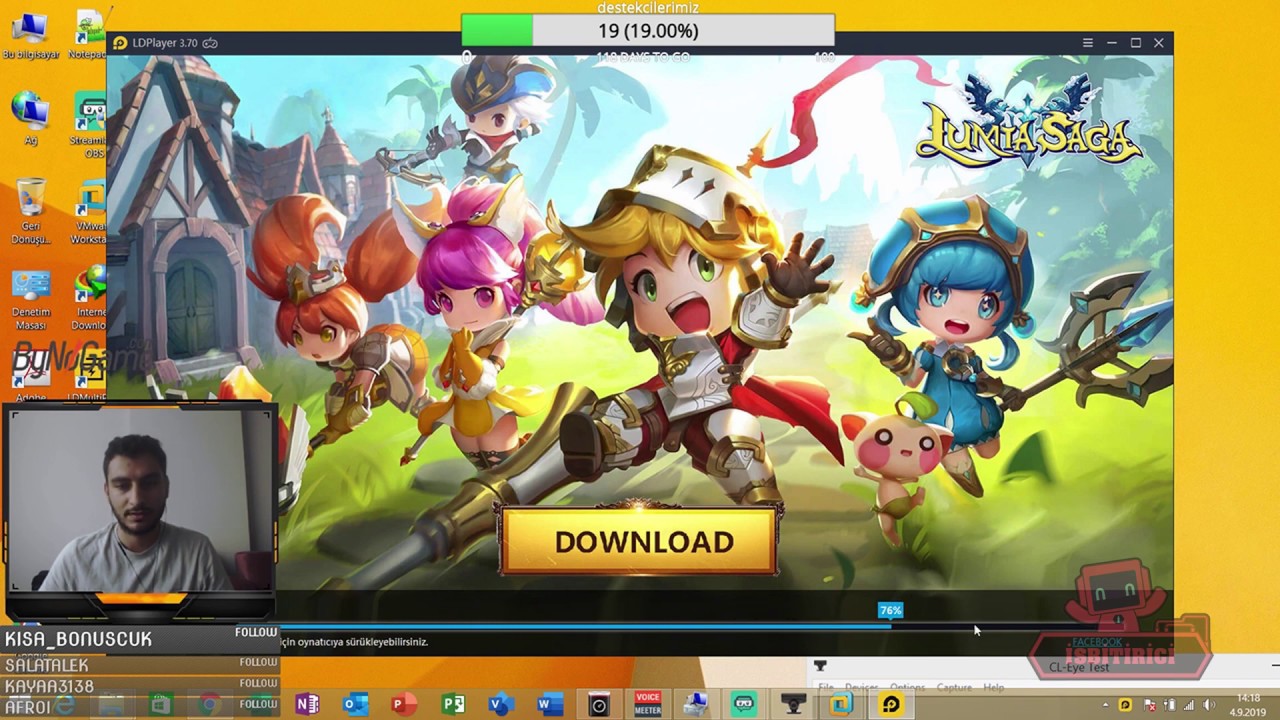The image size is (1280, 720).
Task: Open Notepad++ desktop shortcut
Action: (x=88, y=36)
